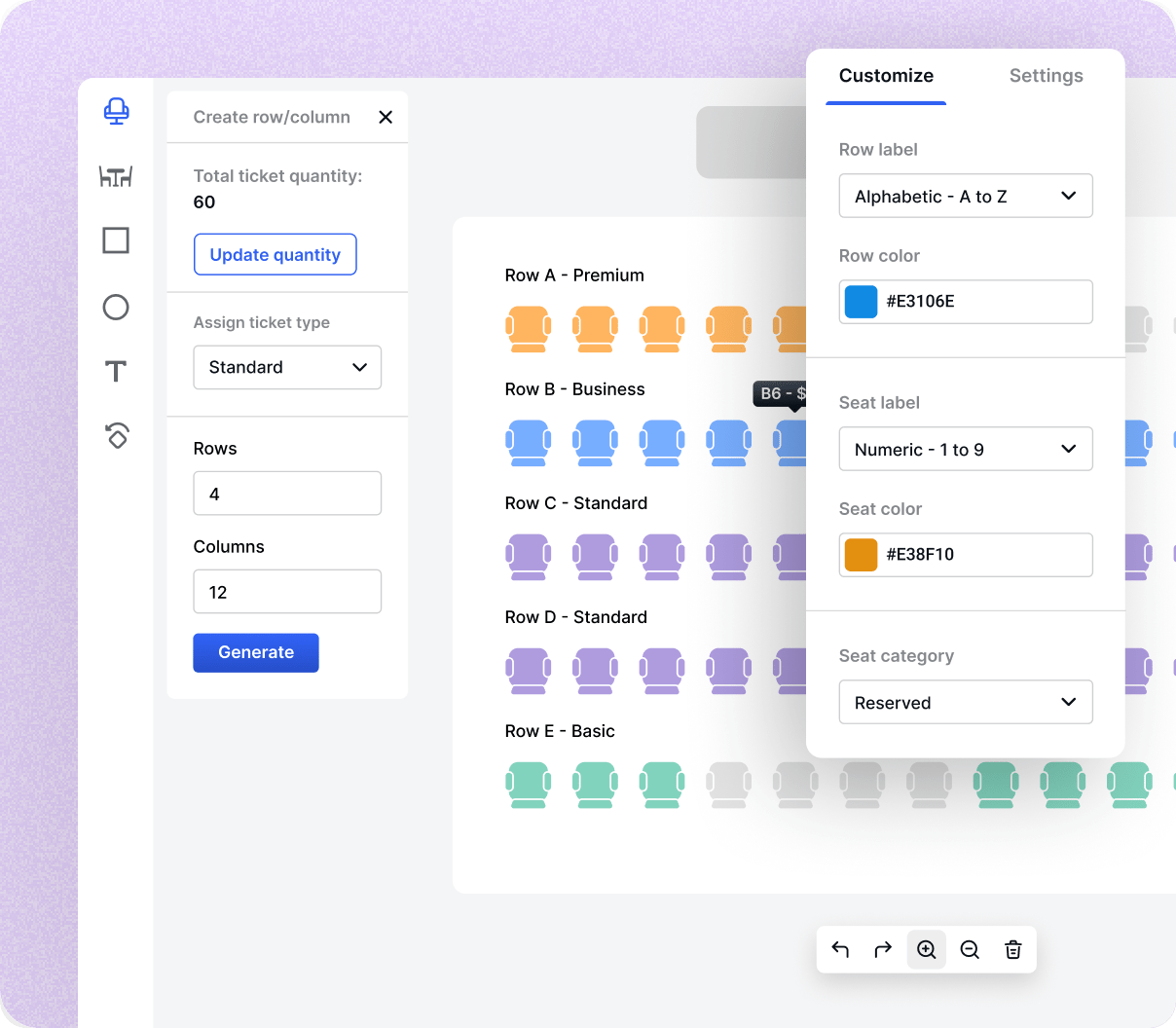1176x1028 pixels.
Task: Click the Update quantity button
Action: click(276, 254)
